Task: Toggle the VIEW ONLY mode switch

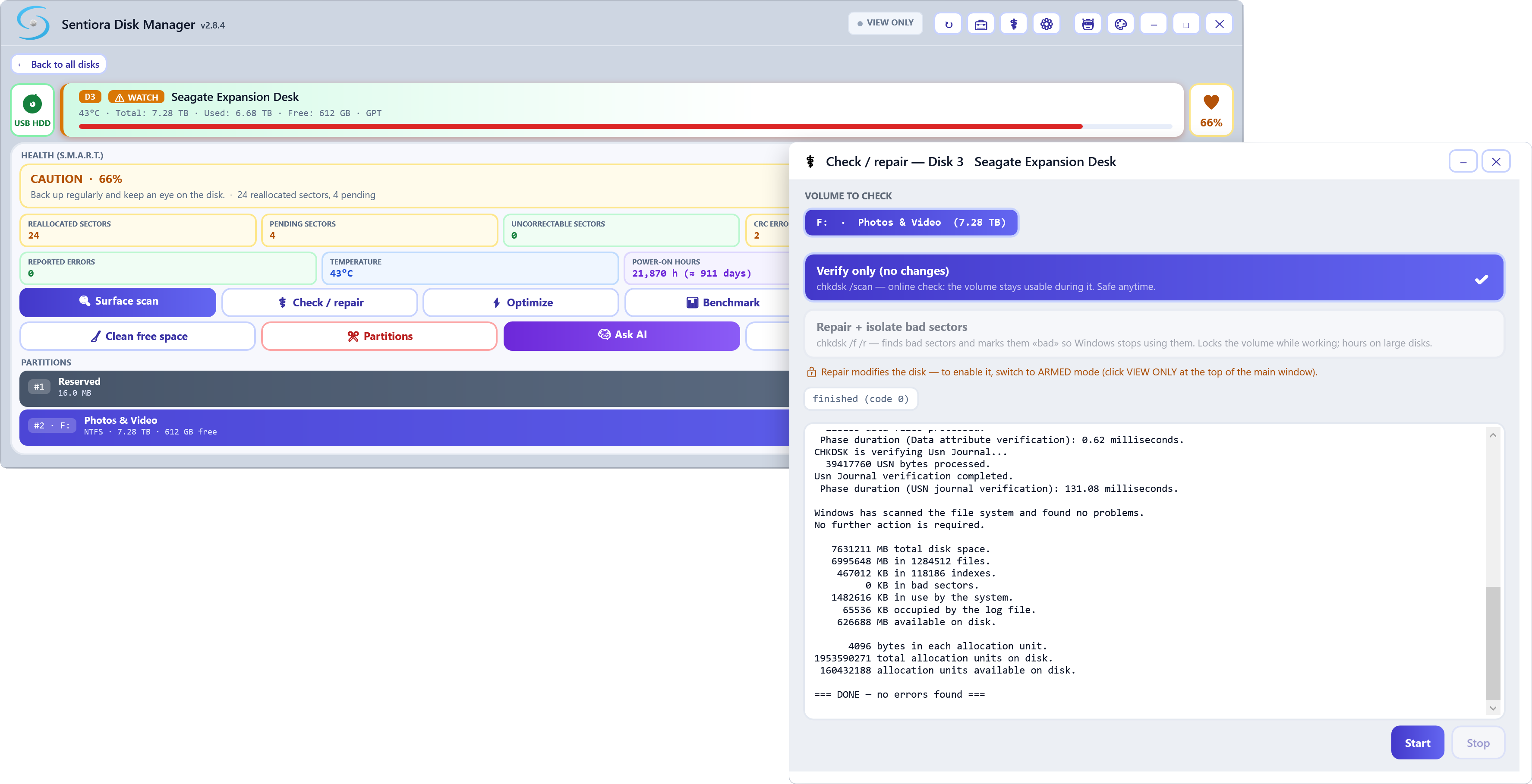Action: click(x=885, y=23)
